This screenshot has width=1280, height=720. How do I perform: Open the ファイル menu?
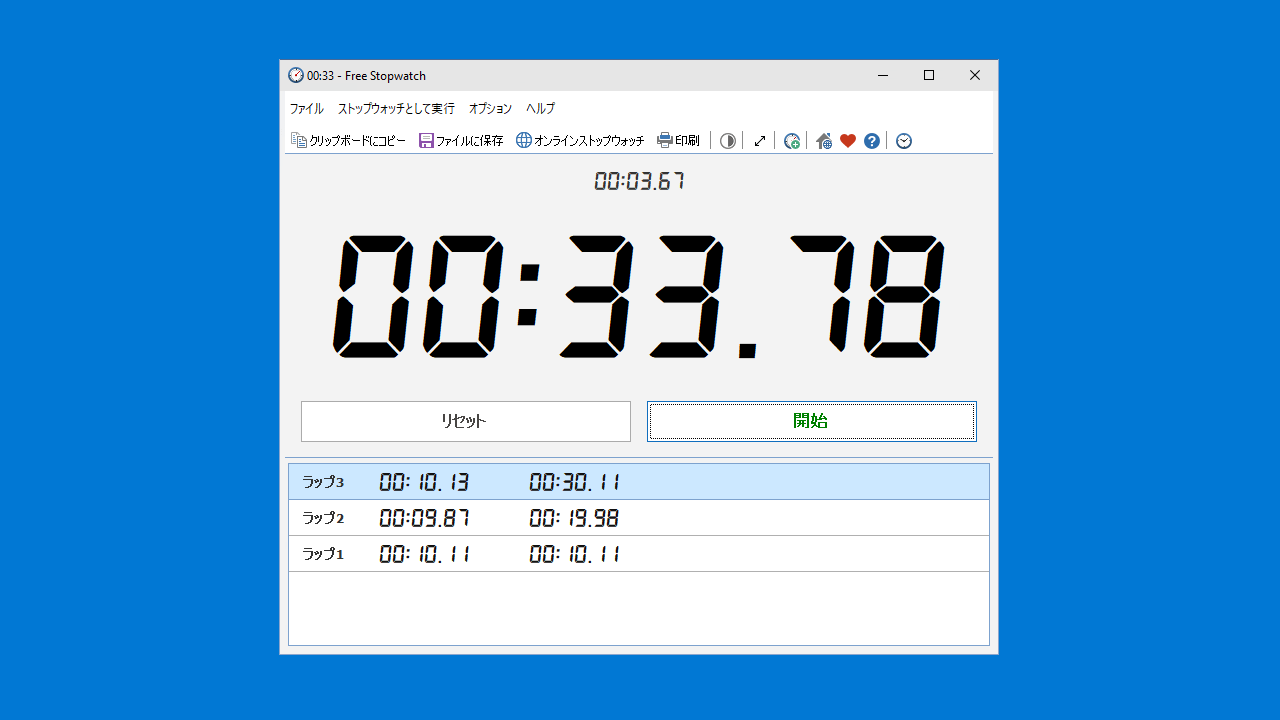point(307,108)
